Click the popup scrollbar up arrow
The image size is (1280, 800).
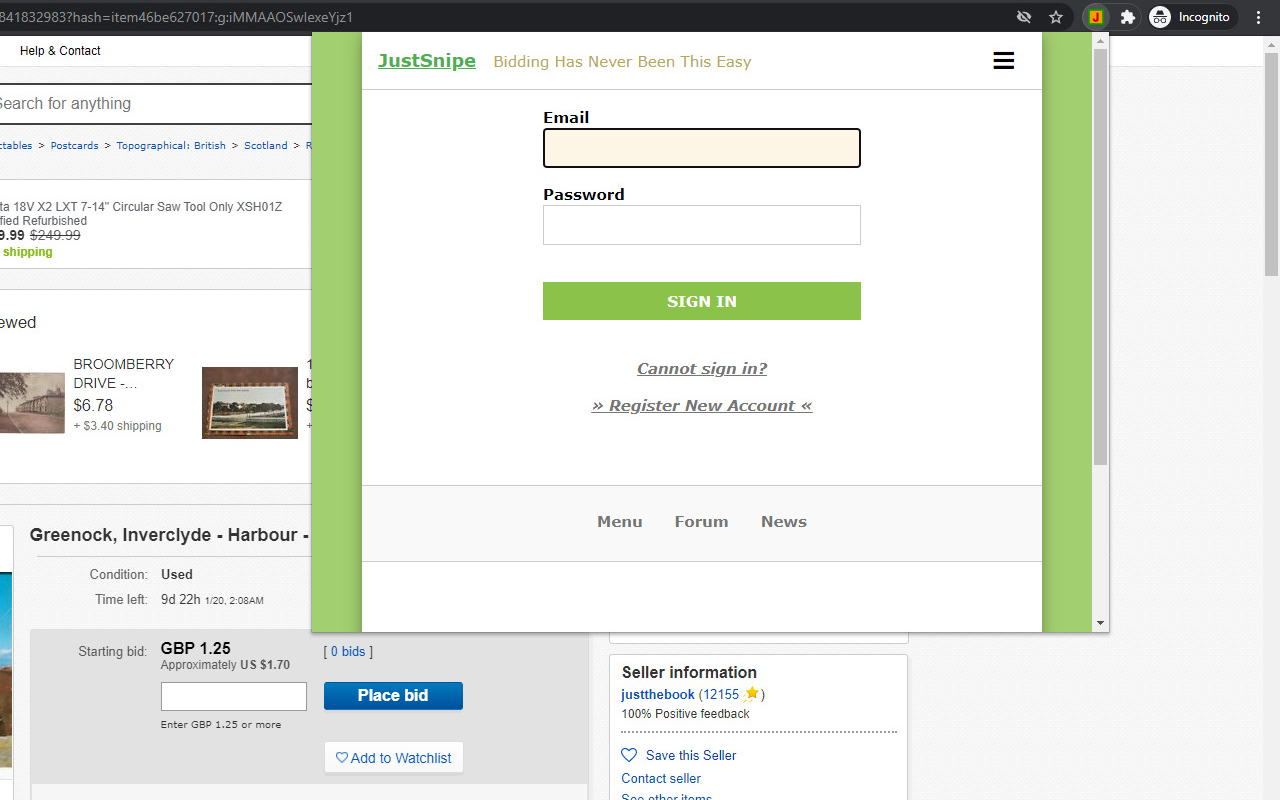1100,40
